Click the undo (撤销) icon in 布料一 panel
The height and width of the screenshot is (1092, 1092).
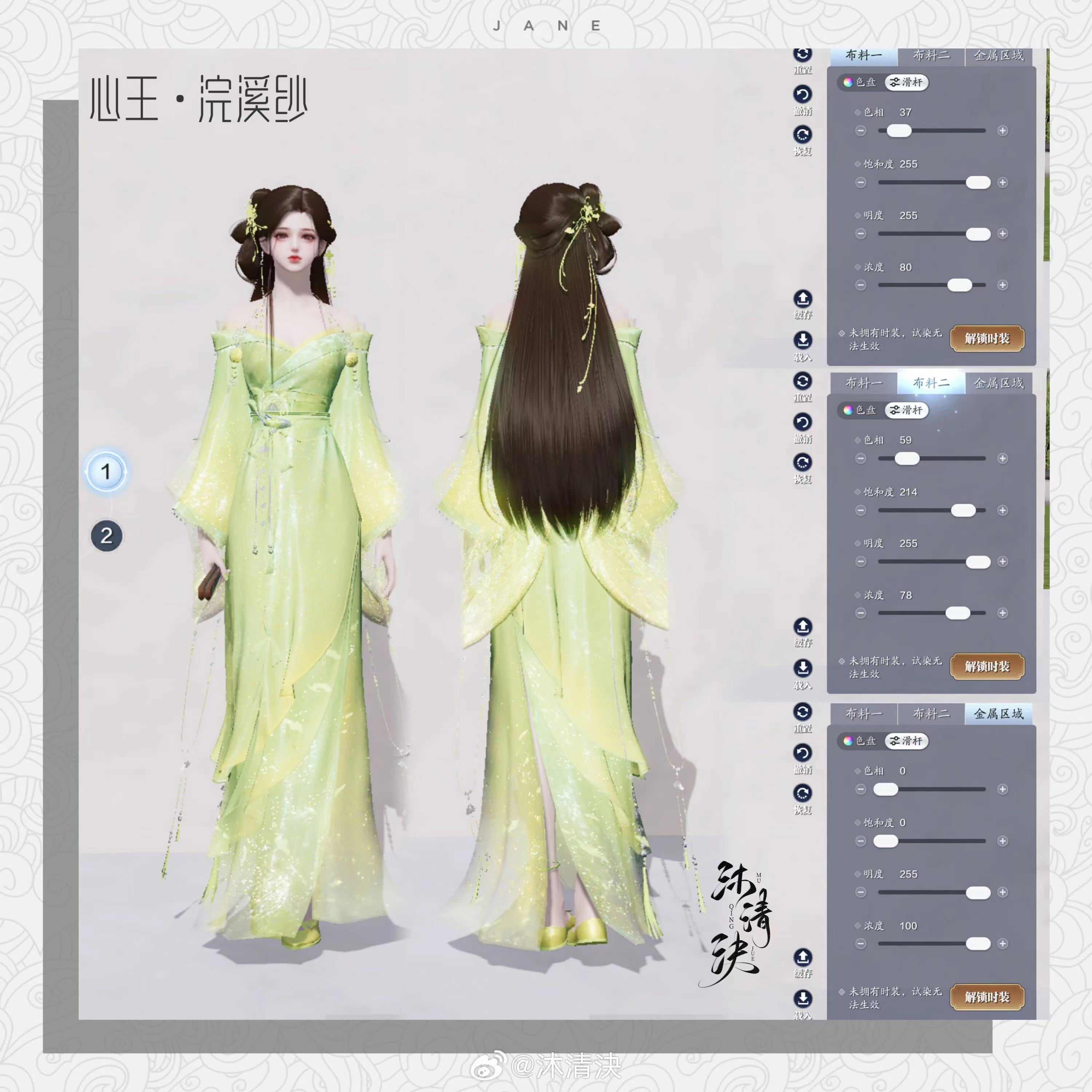803,94
